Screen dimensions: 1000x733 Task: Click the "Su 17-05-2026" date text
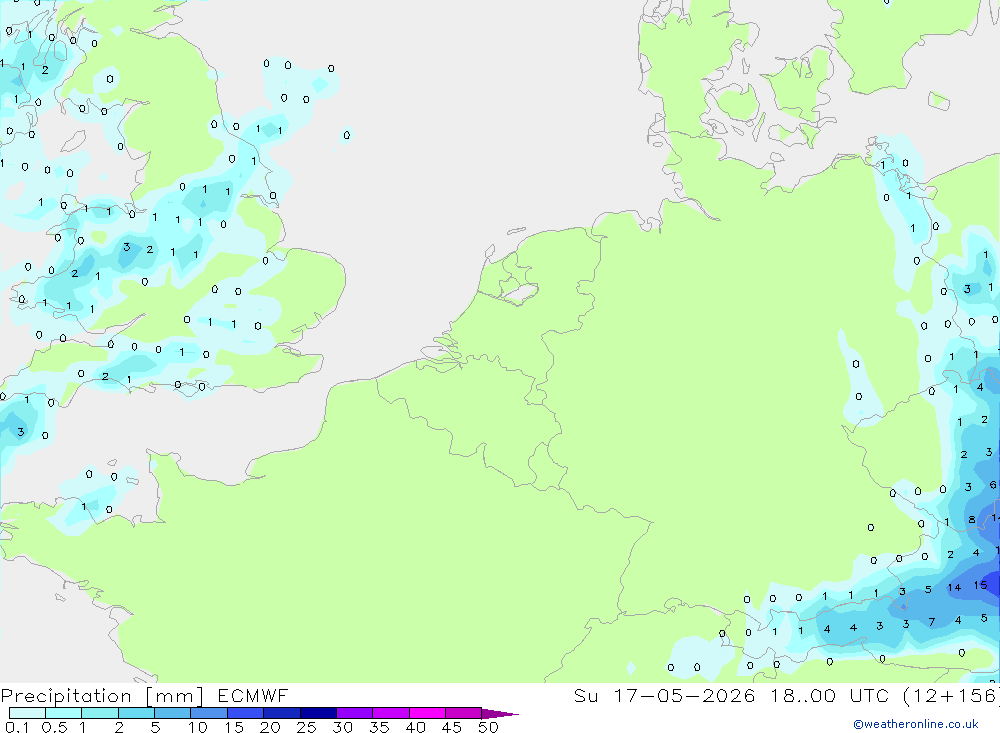coord(665,695)
